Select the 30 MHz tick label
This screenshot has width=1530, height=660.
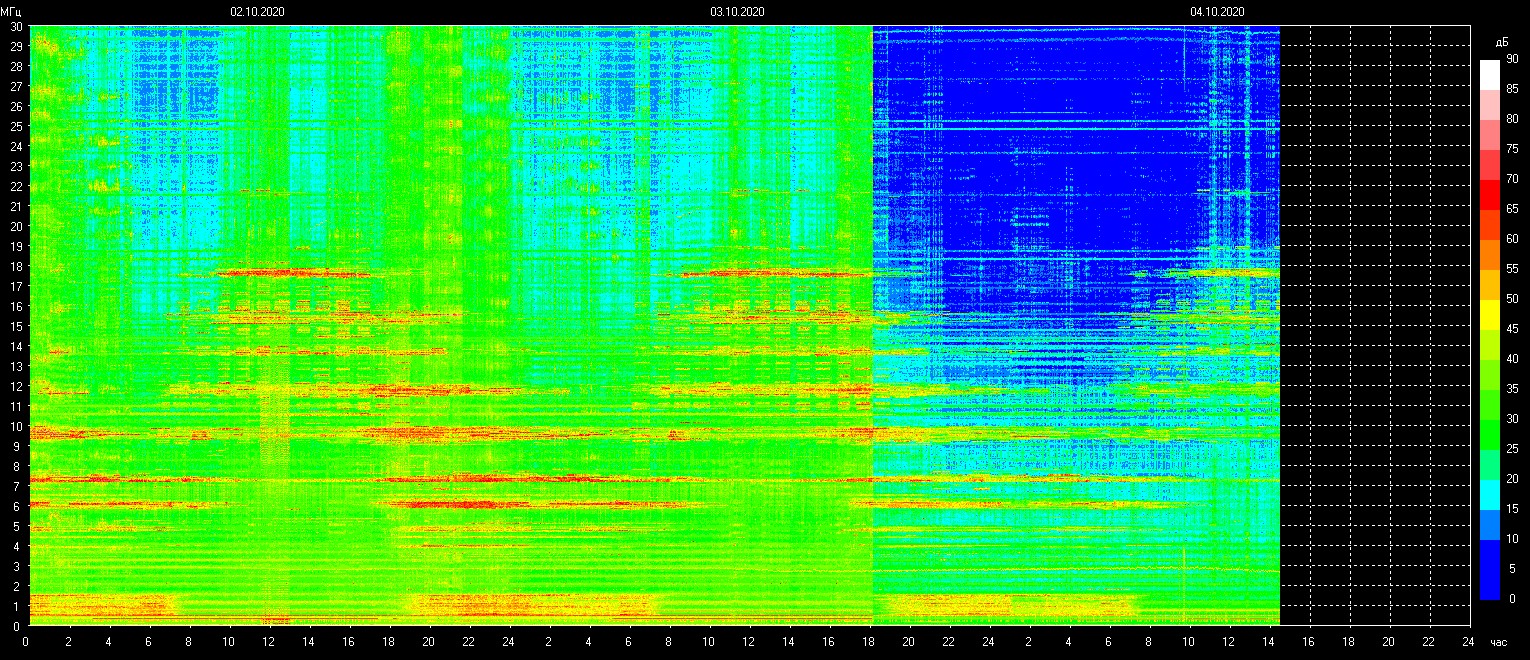coord(15,27)
